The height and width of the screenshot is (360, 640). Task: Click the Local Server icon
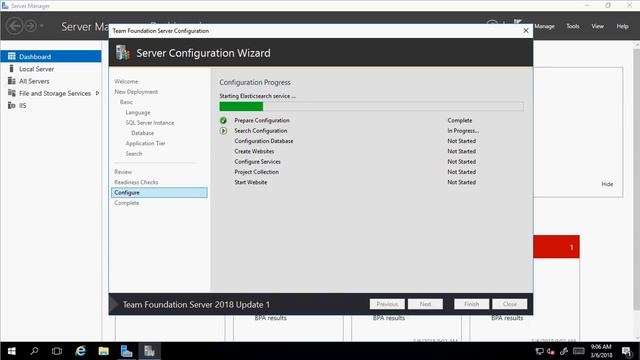coord(11,69)
